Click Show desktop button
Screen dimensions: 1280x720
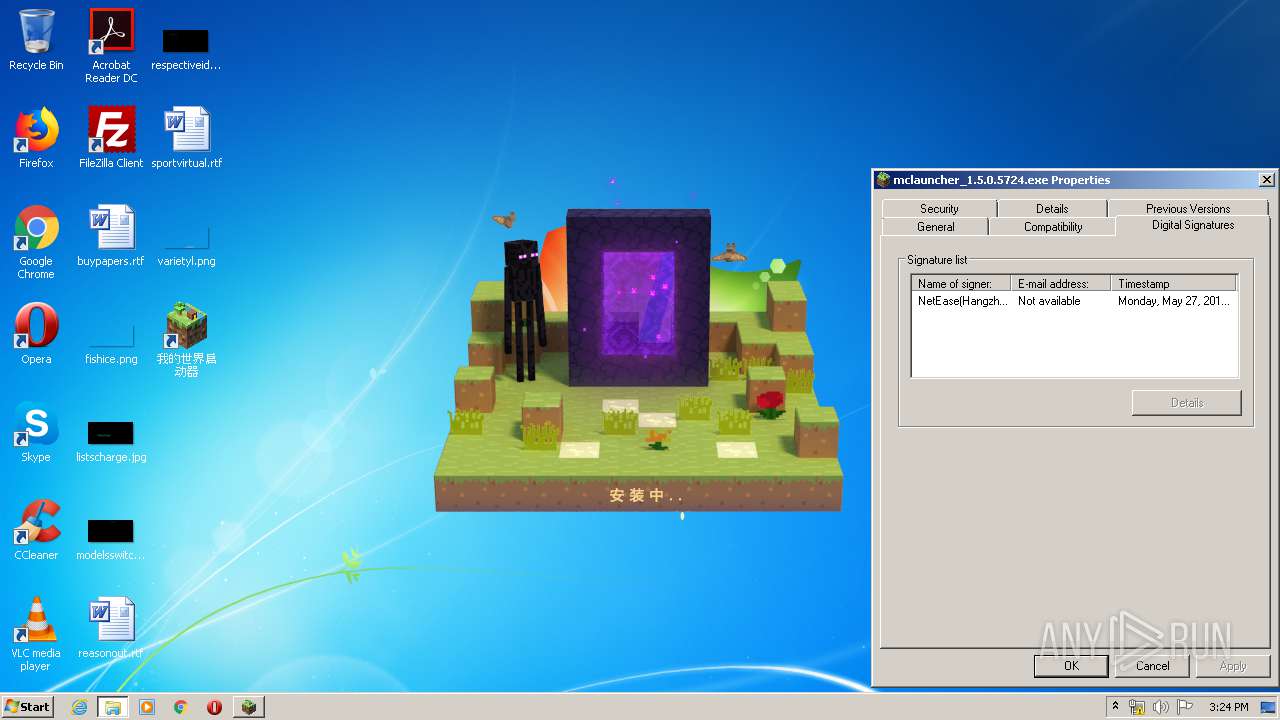click(1270, 707)
